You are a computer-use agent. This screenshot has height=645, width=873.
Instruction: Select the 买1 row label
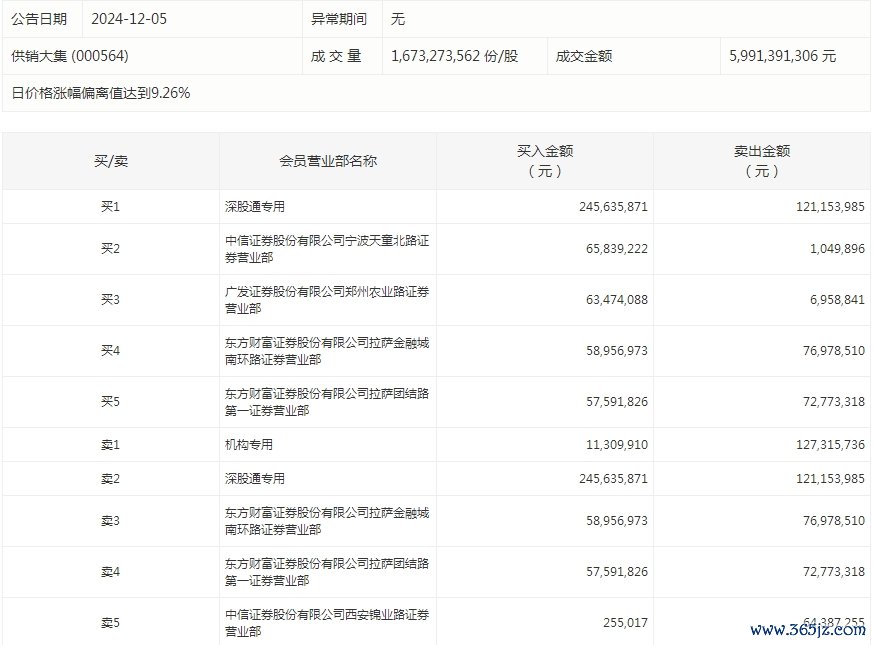coord(110,207)
